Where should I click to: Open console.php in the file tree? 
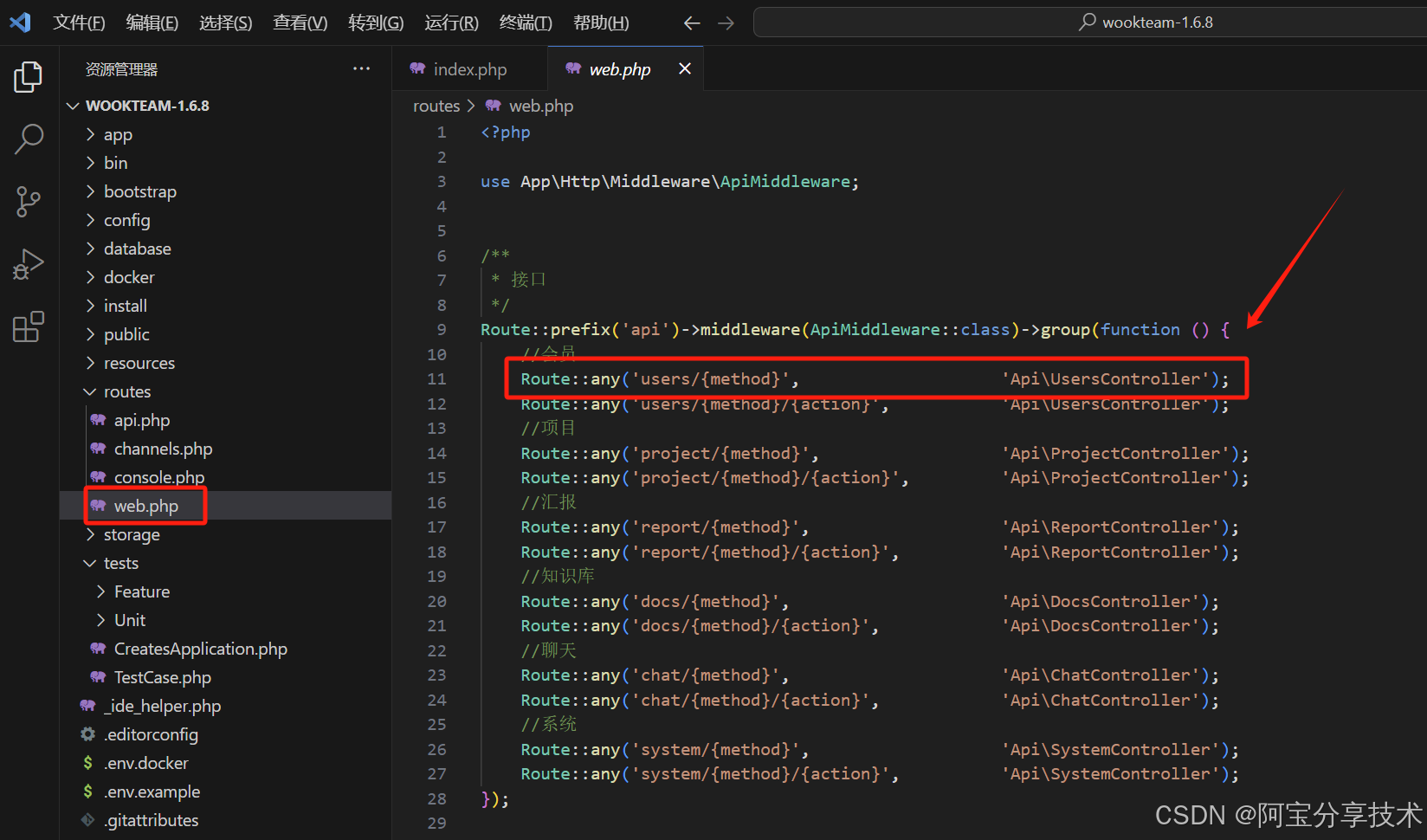pos(225,477)
